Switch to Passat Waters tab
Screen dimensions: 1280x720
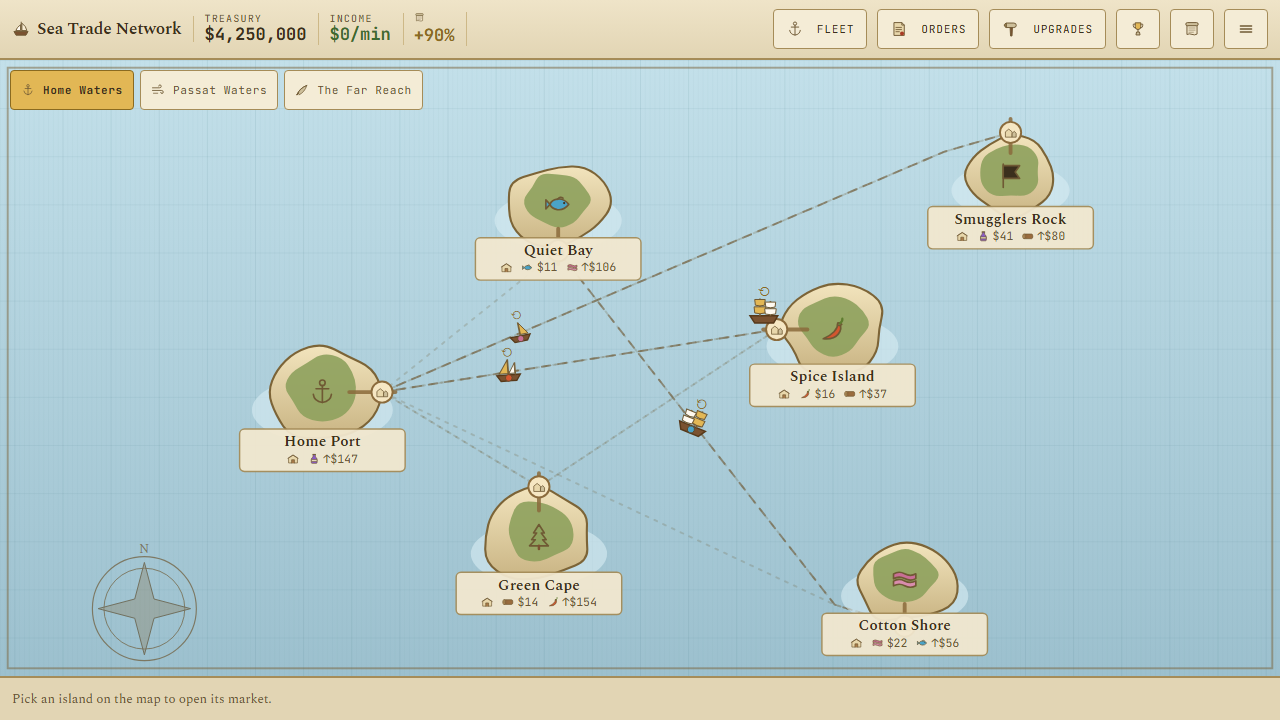tap(209, 90)
